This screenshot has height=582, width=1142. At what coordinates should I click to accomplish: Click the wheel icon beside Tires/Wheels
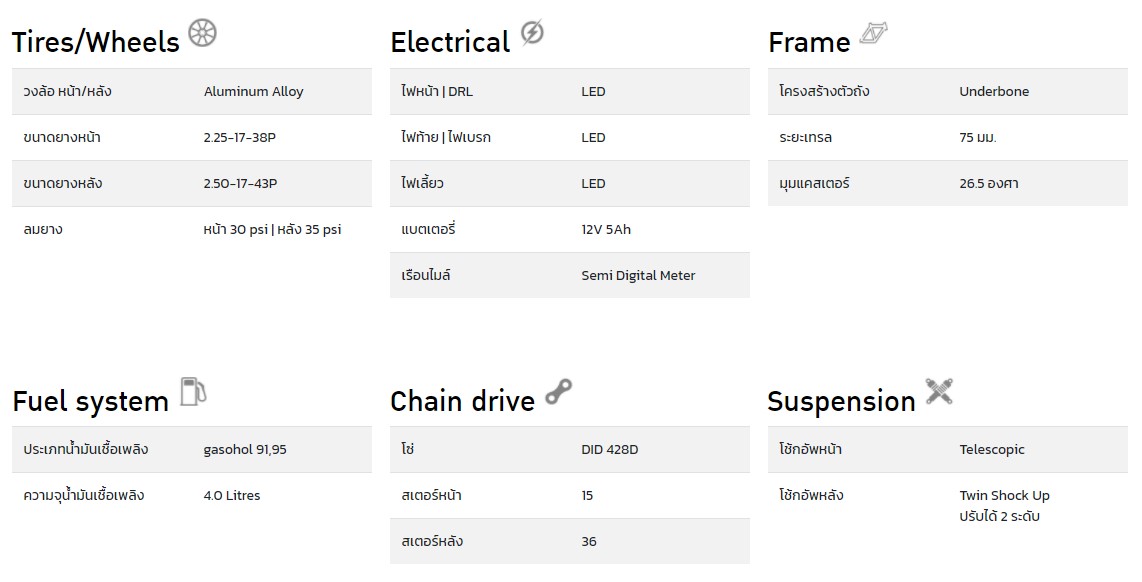click(202, 33)
